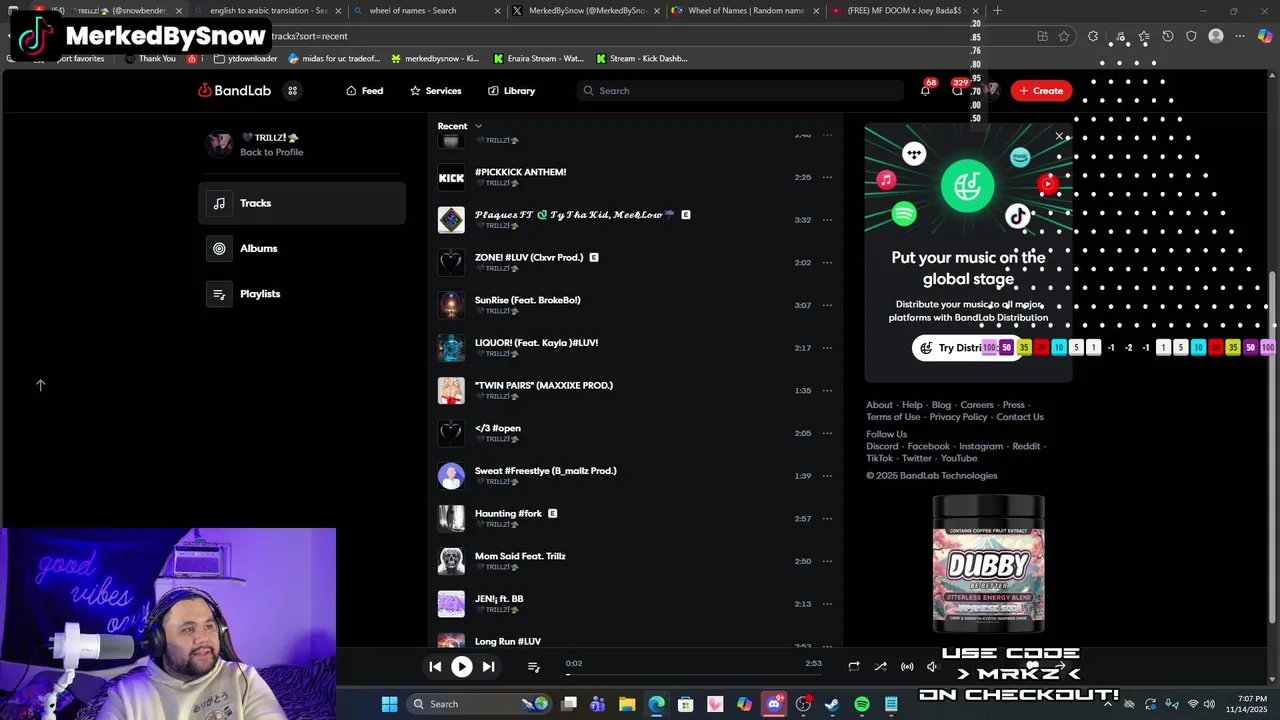Click the scroll-to-top arrow
Screen dimensions: 1280x720
click(41, 385)
